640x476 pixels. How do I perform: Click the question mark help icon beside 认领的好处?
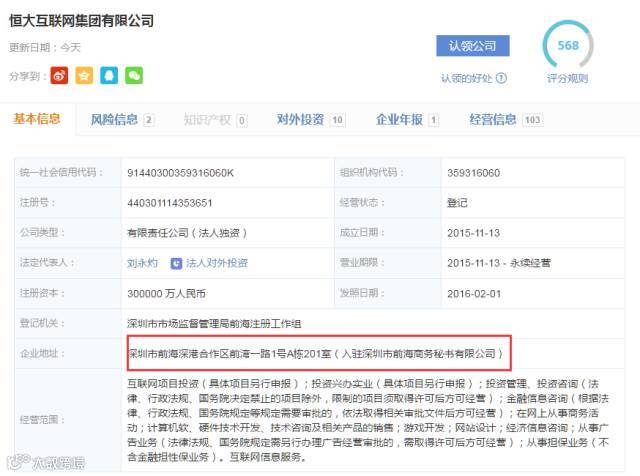click(x=501, y=78)
